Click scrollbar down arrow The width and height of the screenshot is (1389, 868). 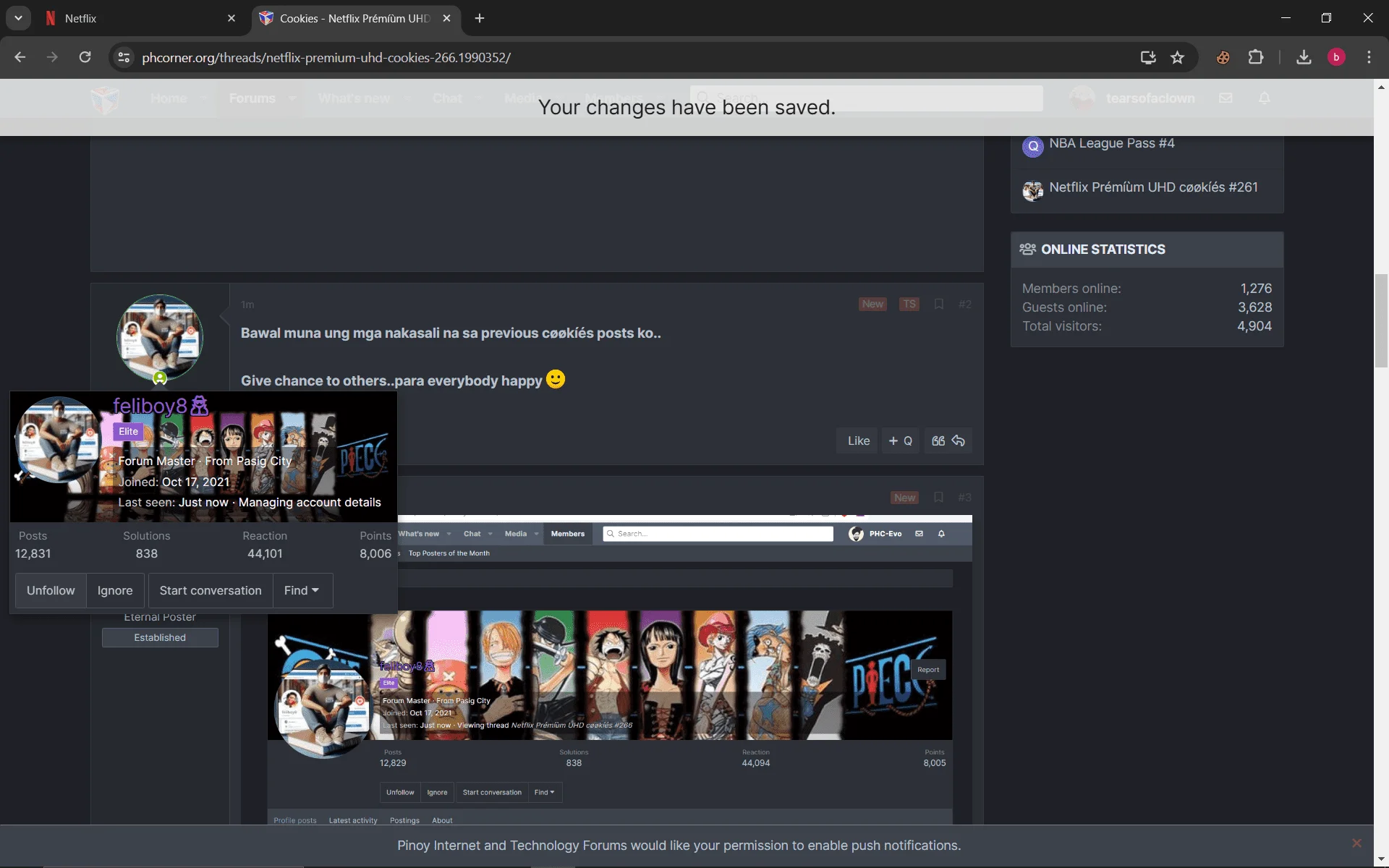pos(1381,860)
